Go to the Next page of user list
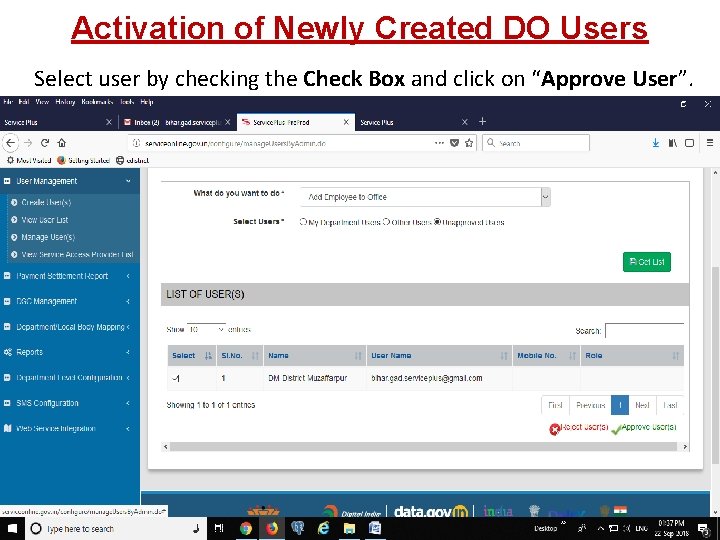This screenshot has height=540, width=720. click(642, 405)
